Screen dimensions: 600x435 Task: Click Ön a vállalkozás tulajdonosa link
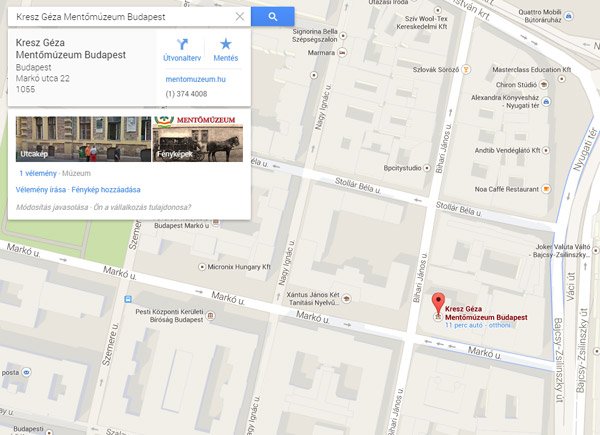pos(142,207)
